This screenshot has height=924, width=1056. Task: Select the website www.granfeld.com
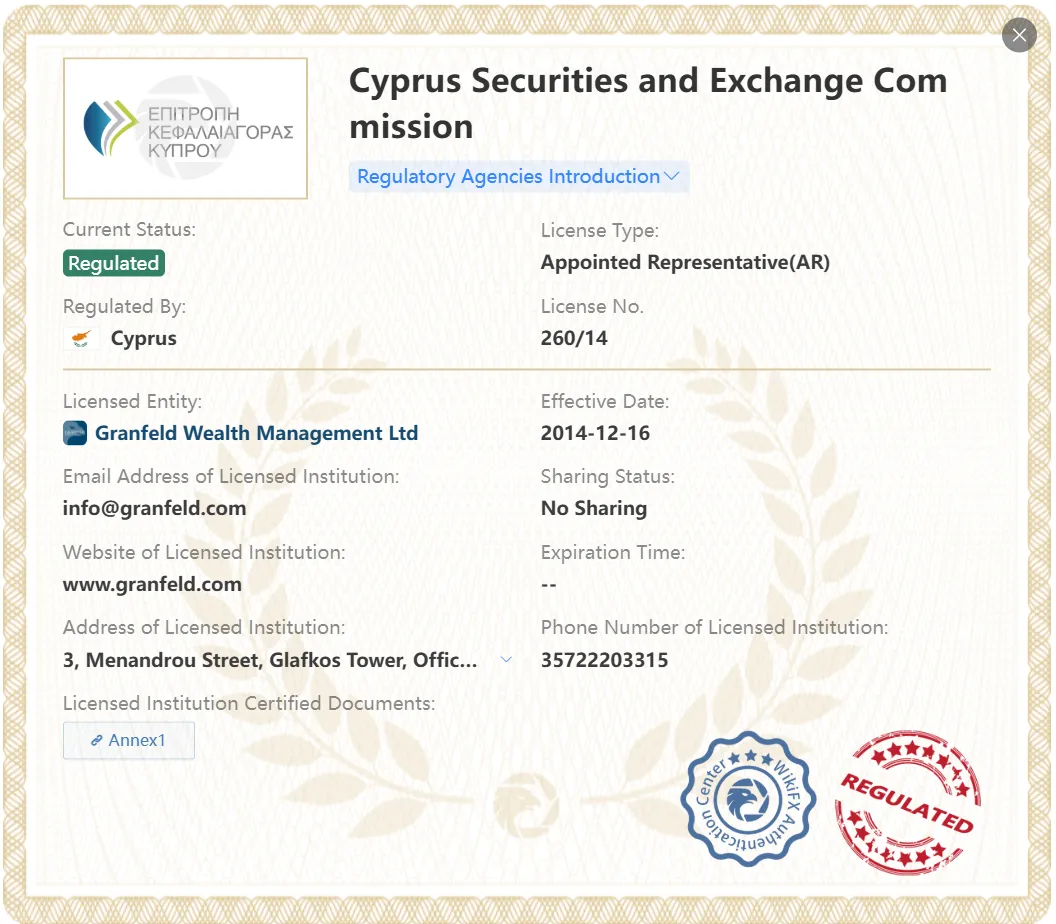click(152, 584)
